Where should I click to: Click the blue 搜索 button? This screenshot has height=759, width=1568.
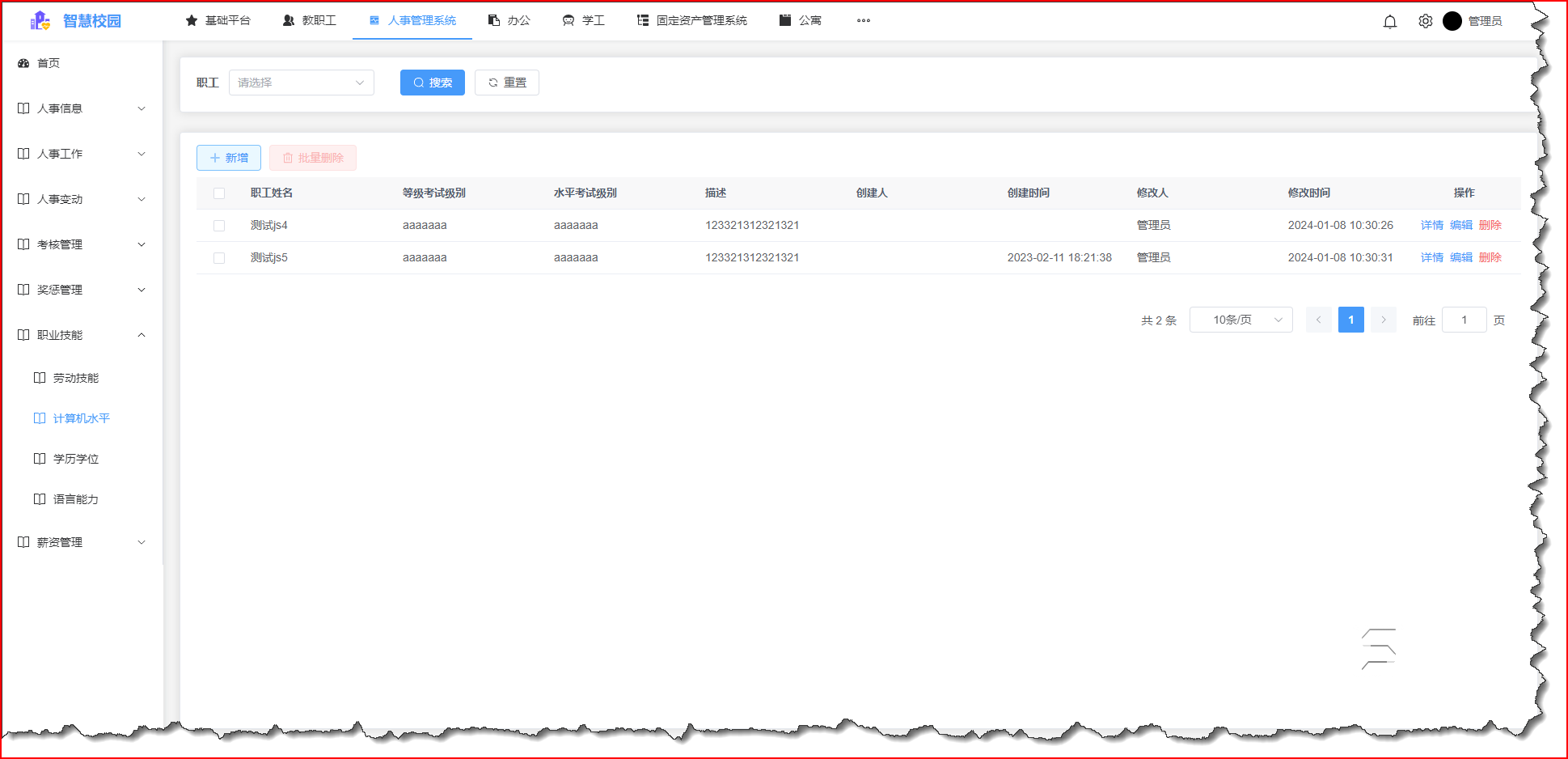432,83
